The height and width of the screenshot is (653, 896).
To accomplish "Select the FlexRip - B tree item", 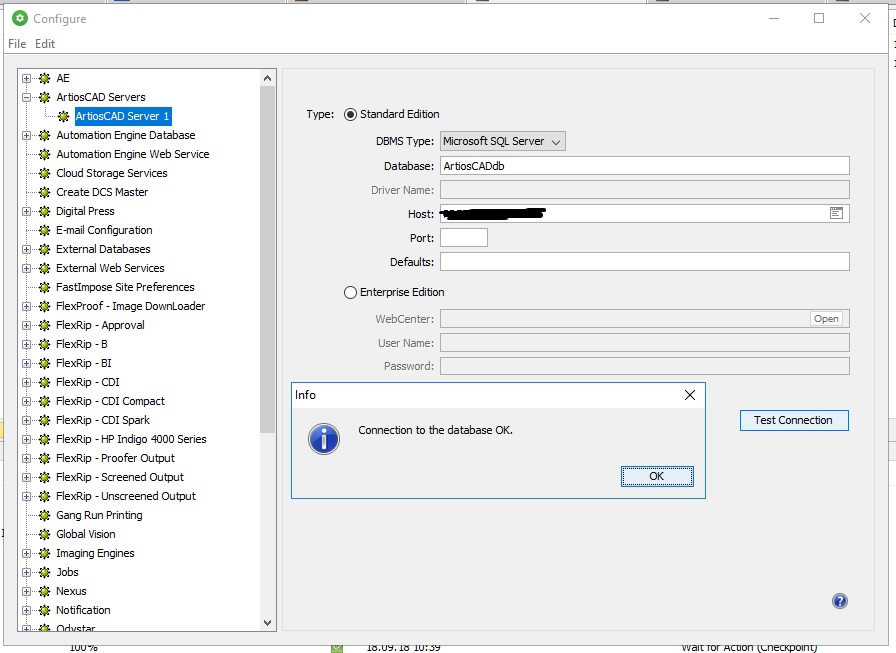I will (x=82, y=344).
